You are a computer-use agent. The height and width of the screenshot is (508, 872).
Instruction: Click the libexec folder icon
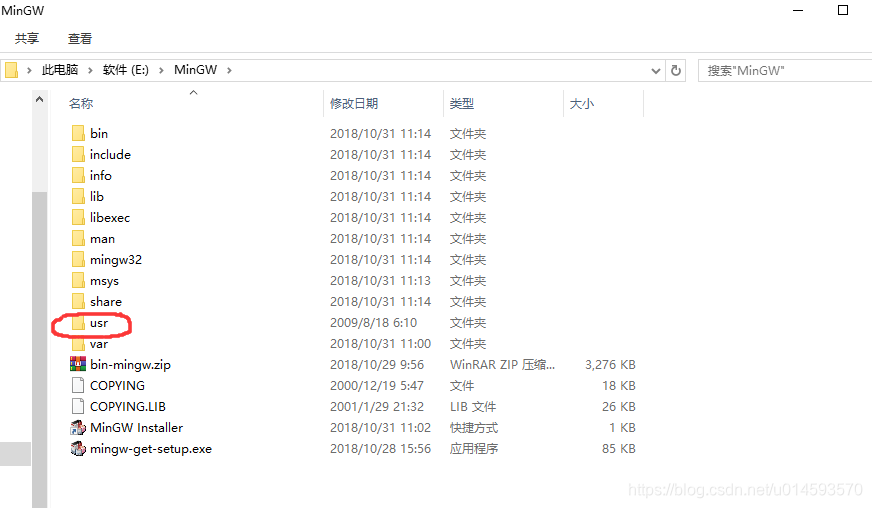click(78, 218)
